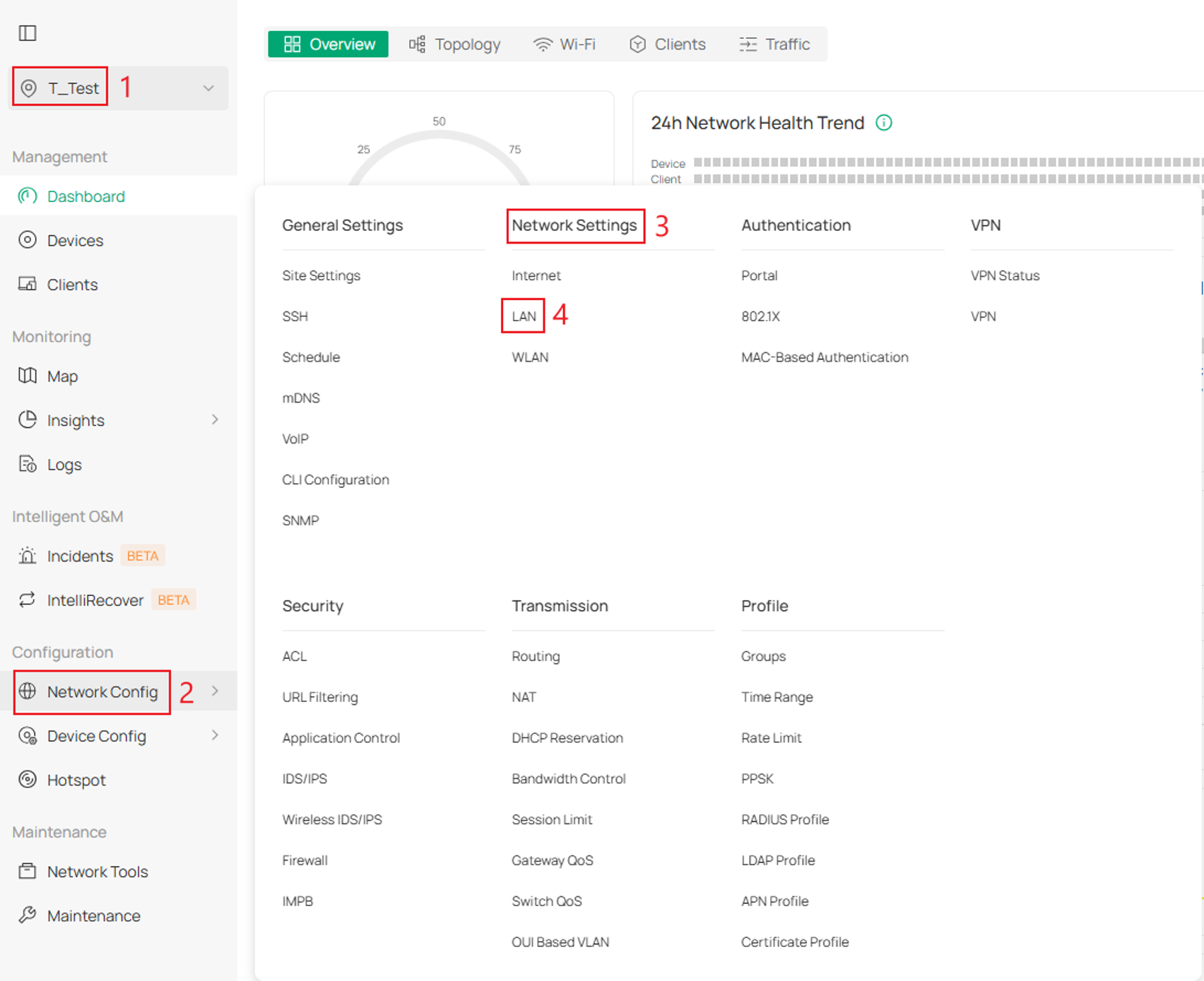This screenshot has height=981, width=1204.
Task: Open Wireless IDS/IPS
Action: pyautogui.click(x=332, y=819)
